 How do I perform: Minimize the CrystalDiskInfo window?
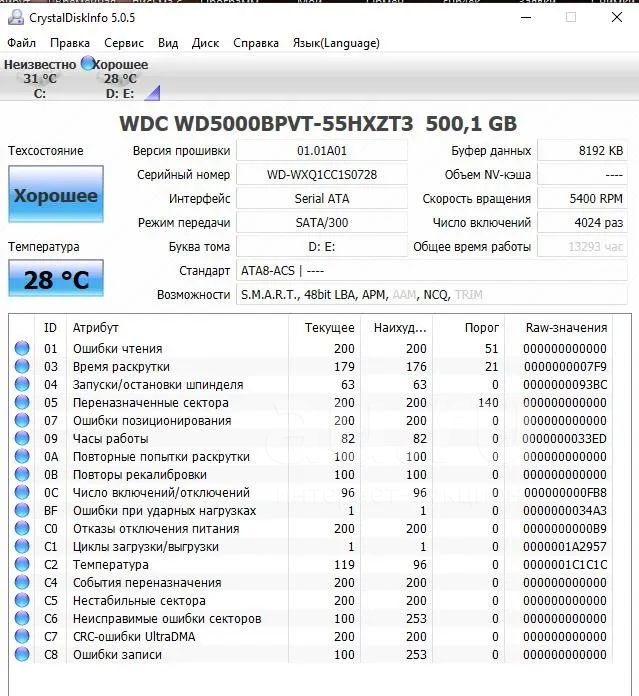[x=526, y=18]
